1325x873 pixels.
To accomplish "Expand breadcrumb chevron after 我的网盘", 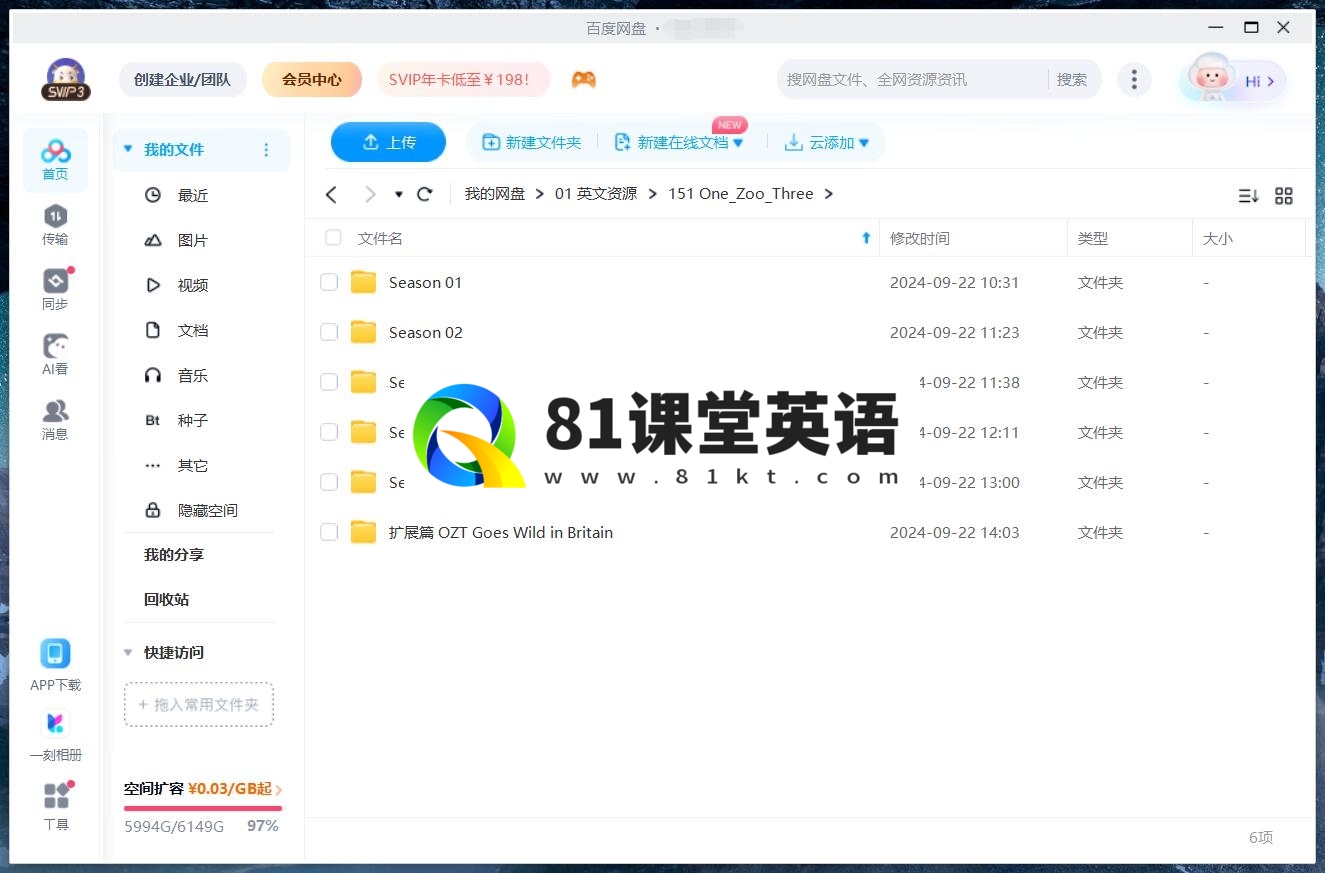I will (540, 194).
